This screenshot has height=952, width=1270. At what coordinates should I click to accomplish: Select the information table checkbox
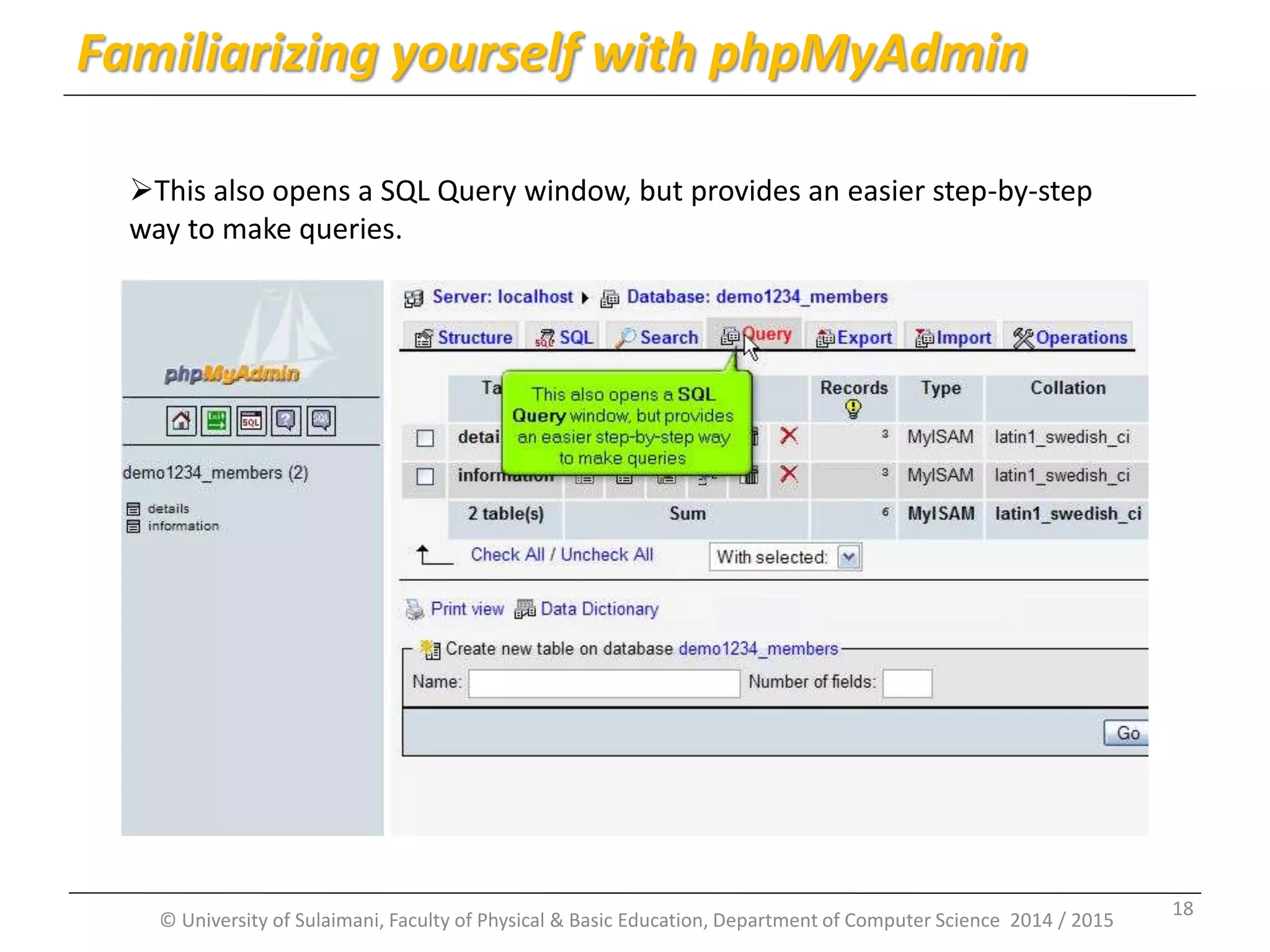click(x=425, y=477)
